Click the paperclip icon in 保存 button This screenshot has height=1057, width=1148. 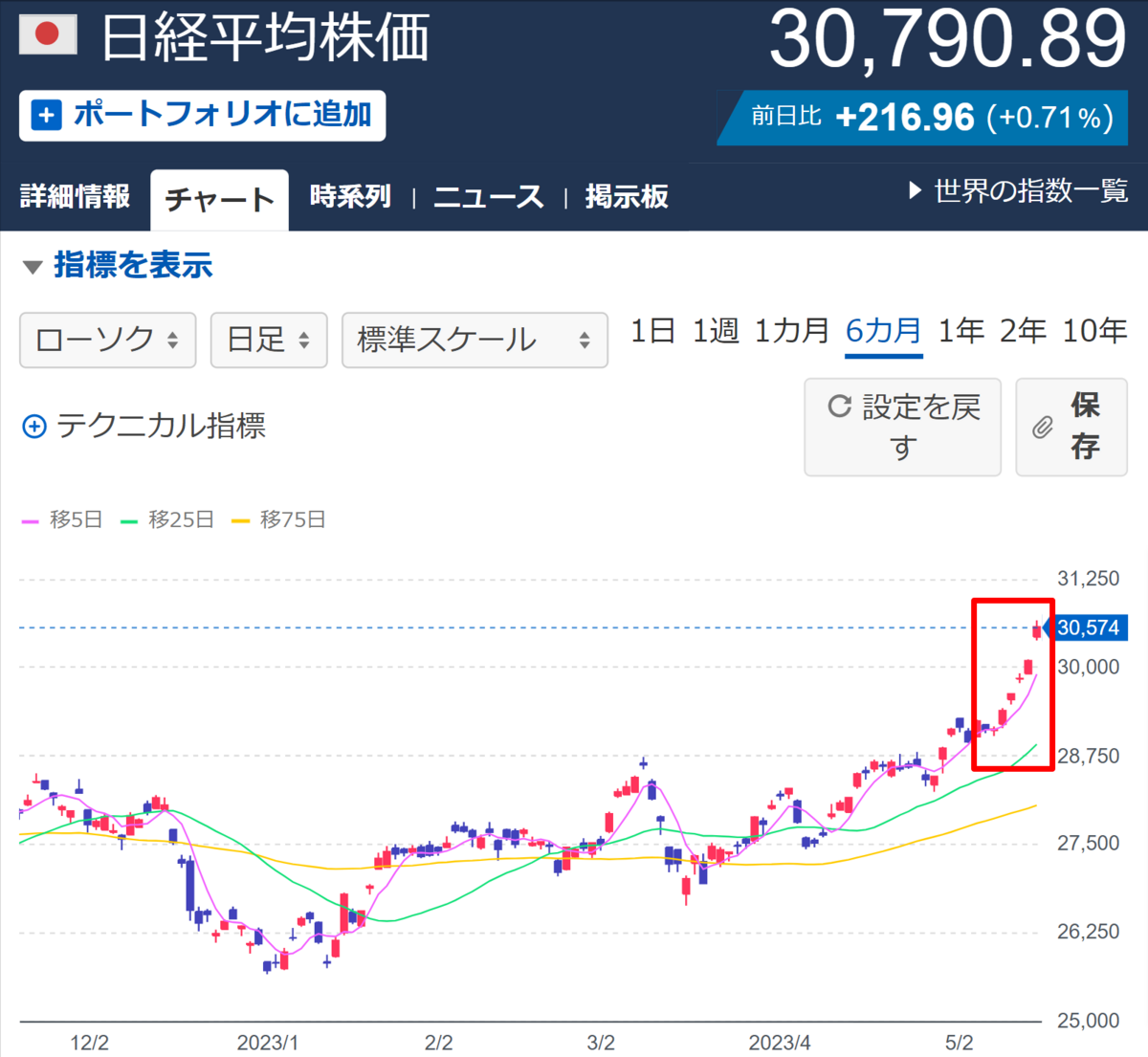1043,428
